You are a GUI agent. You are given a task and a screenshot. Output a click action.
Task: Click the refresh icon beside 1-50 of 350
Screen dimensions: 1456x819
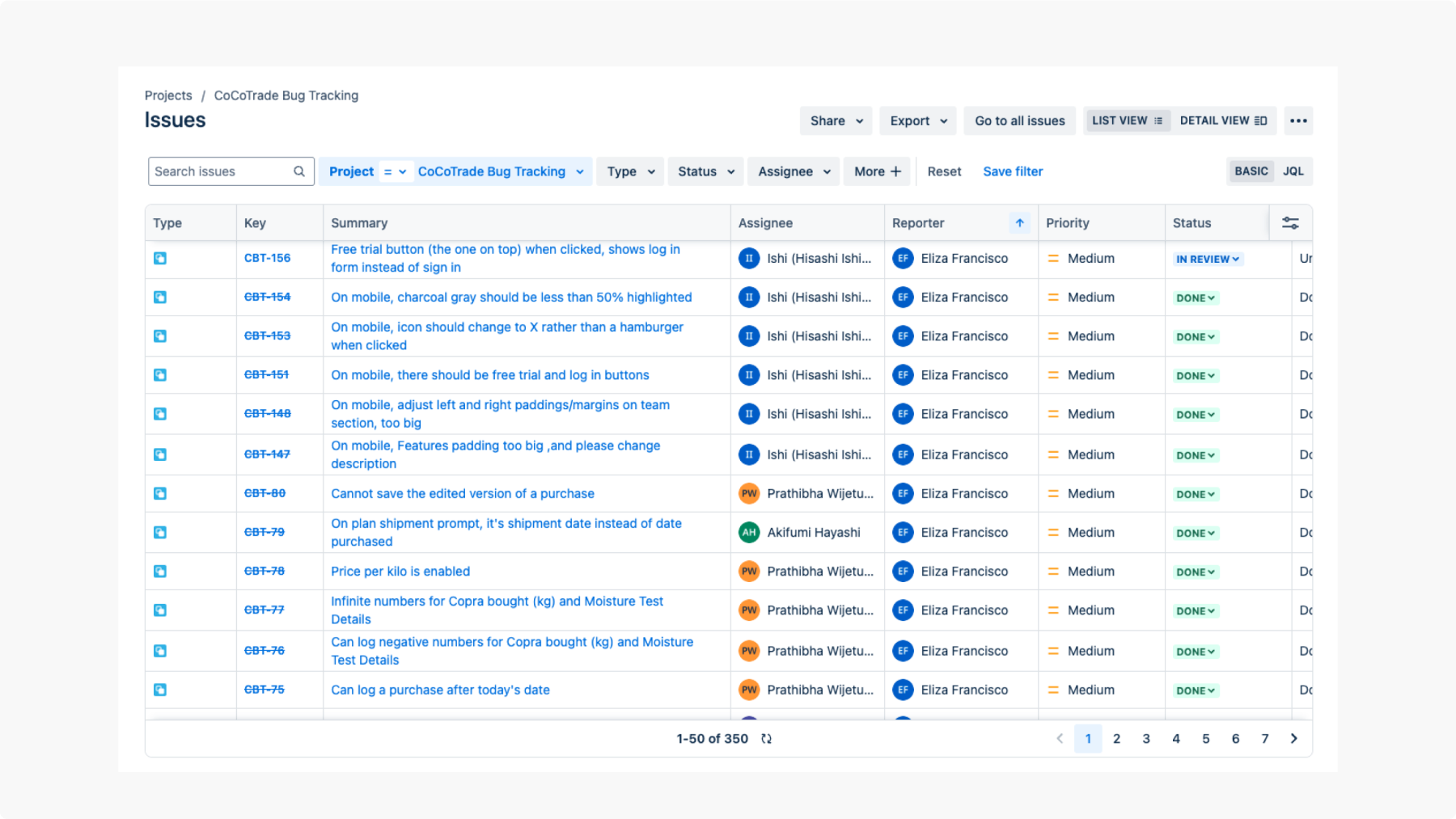pos(766,738)
